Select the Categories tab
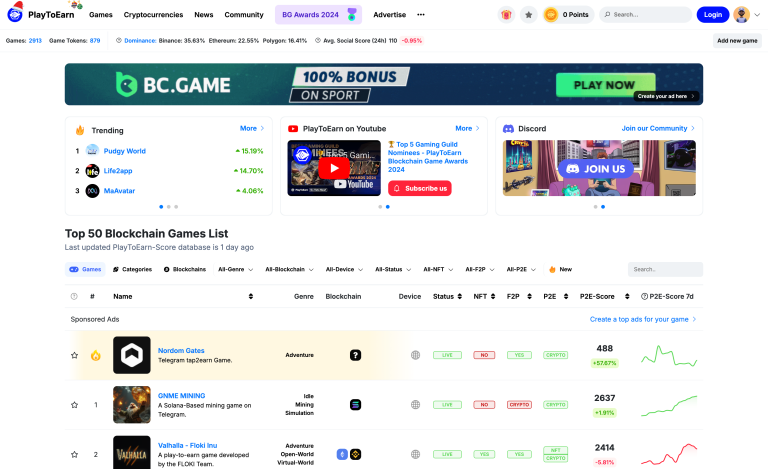The image size is (768, 469). coord(132,269)
